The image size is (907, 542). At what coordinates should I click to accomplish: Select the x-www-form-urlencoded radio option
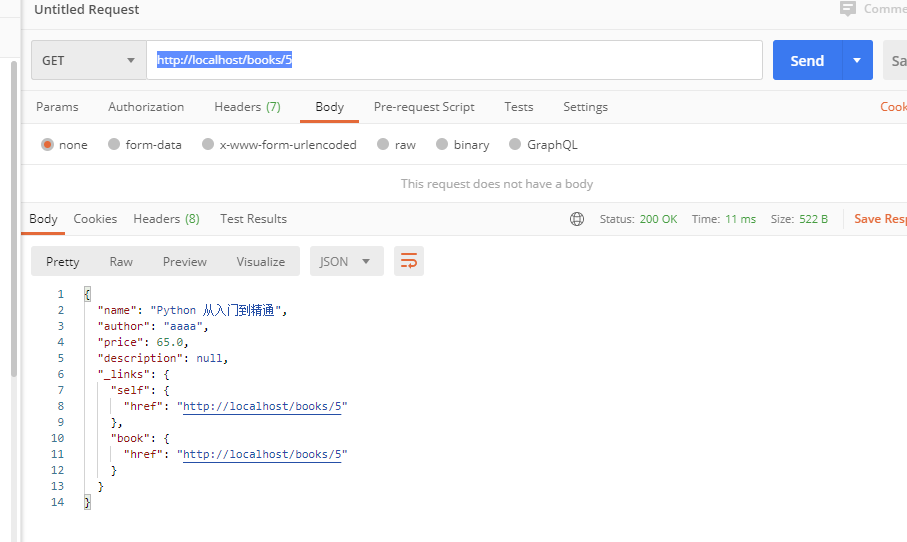click(x=208, y=144)
